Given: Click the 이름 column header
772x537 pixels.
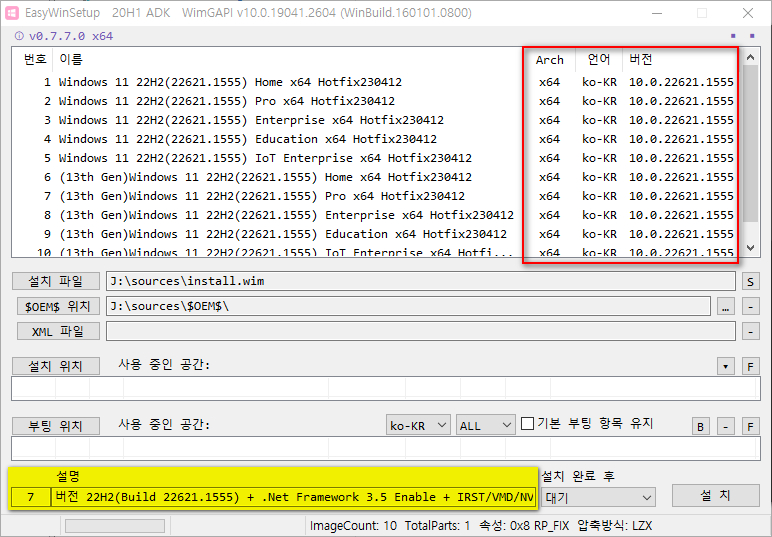Looking at the screenshot, I should [x=71, y=60].
